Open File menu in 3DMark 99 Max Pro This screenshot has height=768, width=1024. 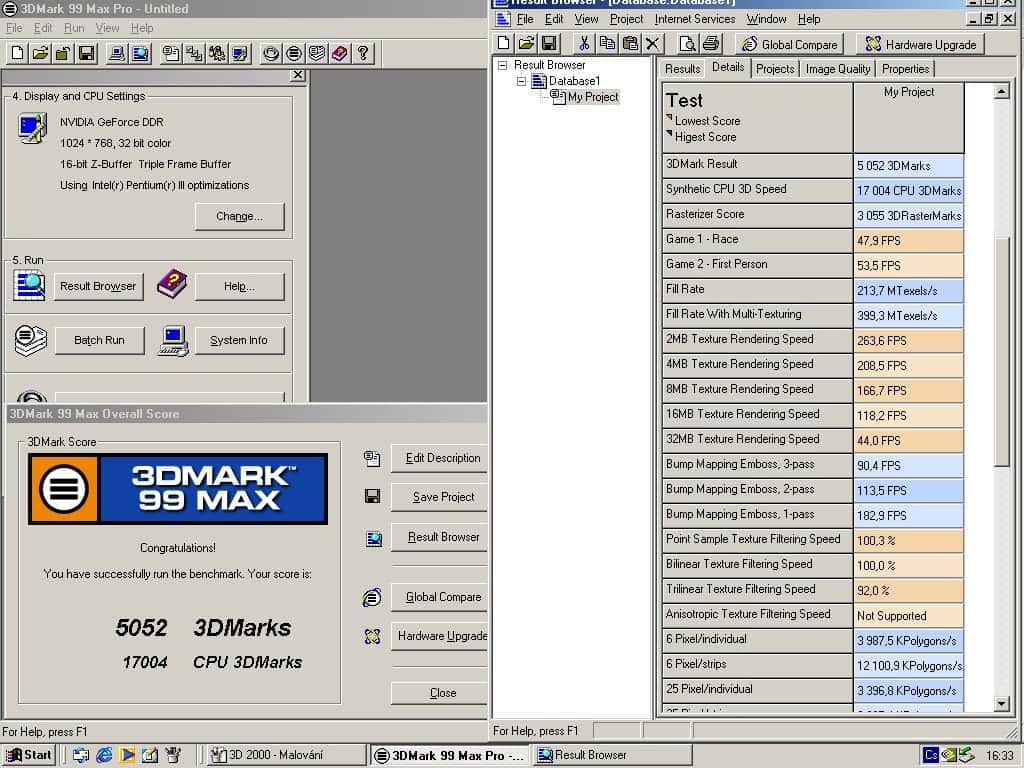(x=14, y=28)
